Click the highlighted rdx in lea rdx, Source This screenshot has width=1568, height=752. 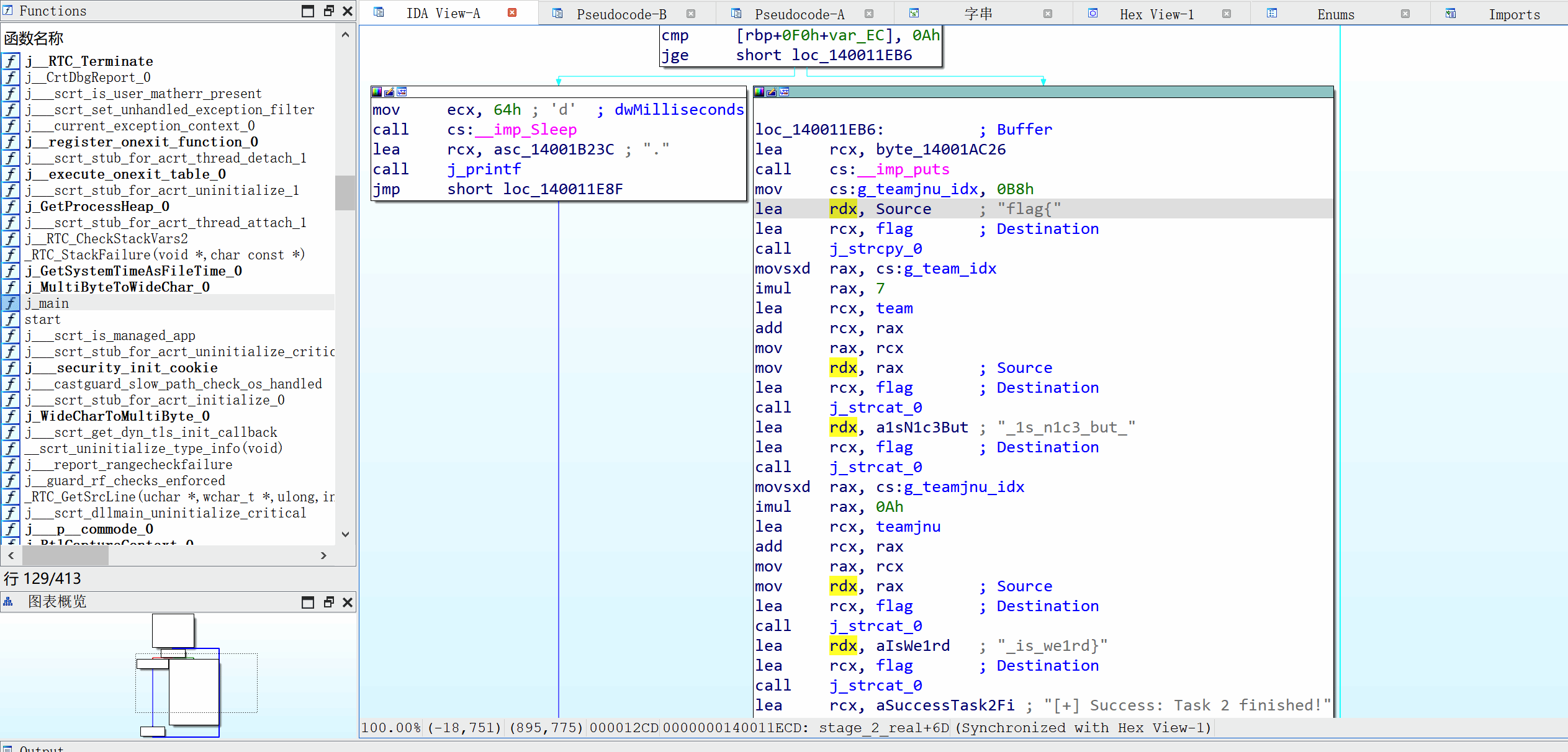843,208
